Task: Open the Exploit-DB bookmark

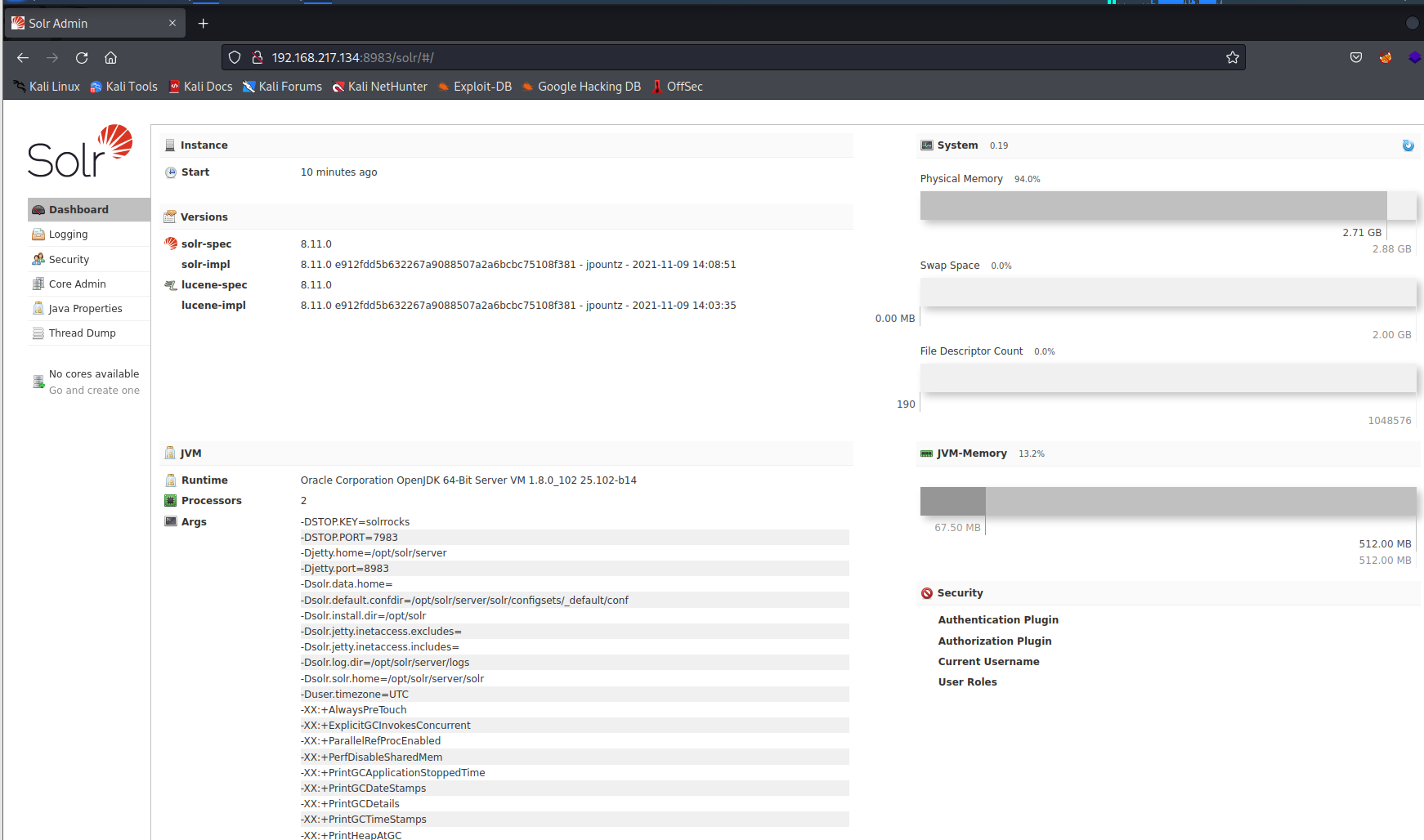Action: [475, 87]
